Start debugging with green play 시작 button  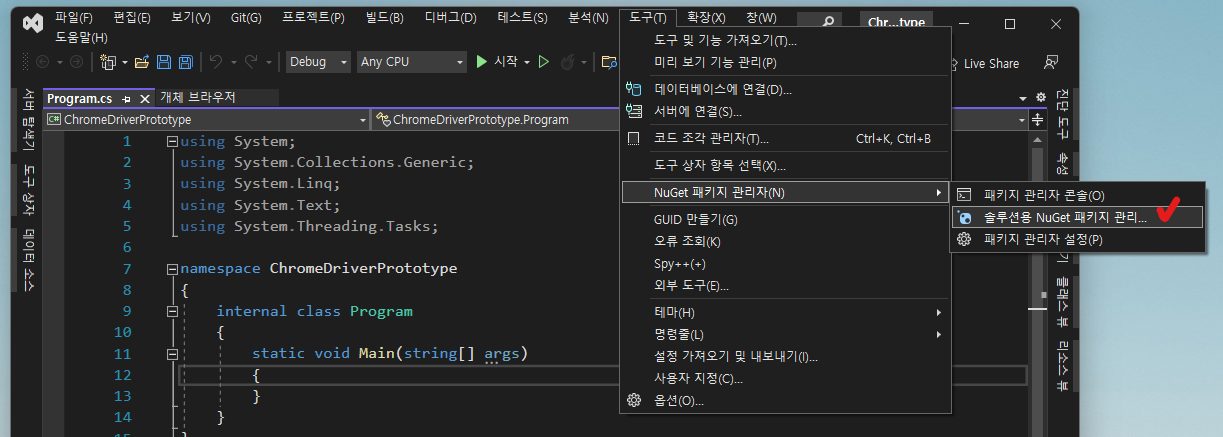pos(497,62)
